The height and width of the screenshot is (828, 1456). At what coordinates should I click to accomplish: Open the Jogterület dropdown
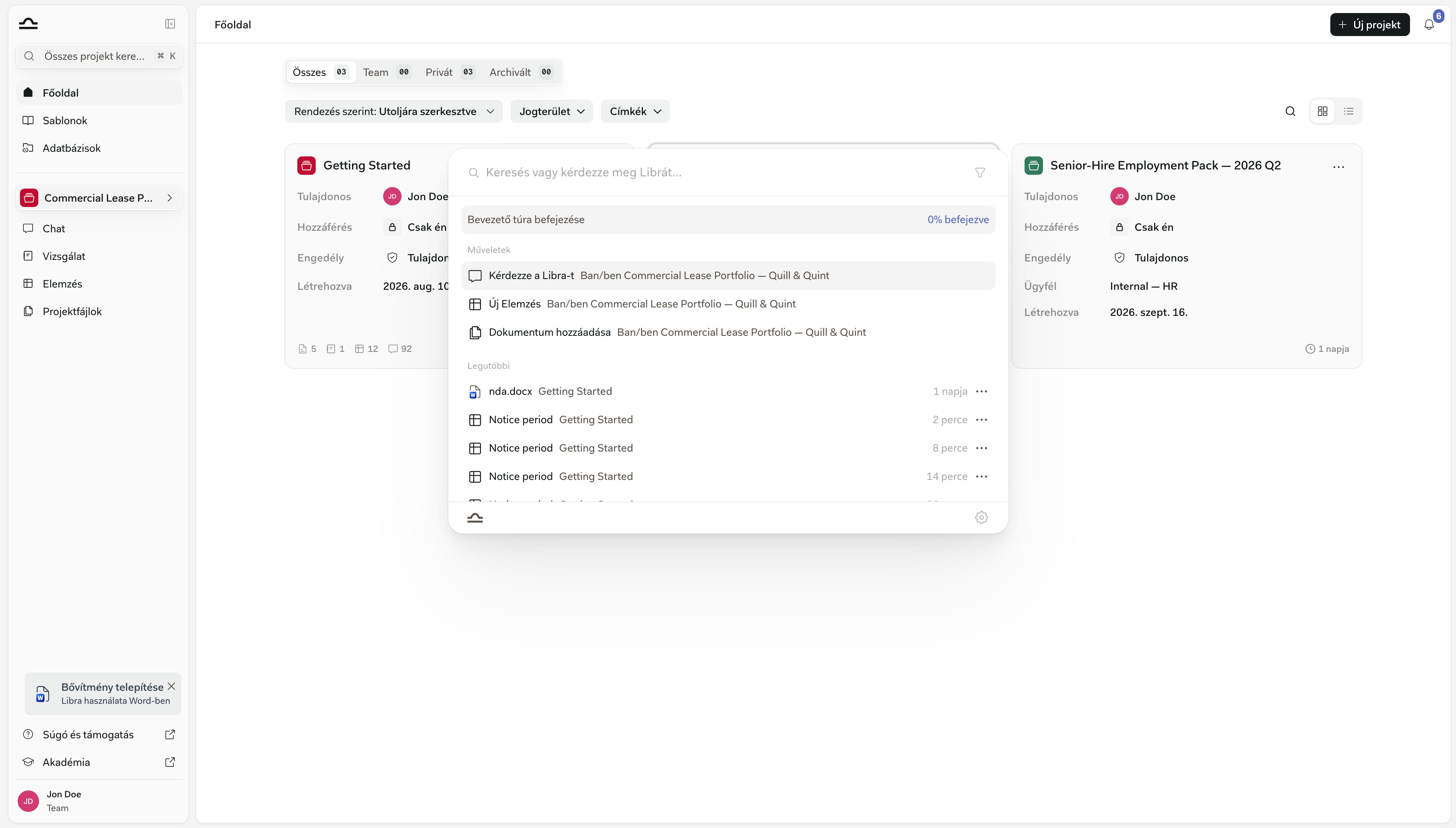click(x=551, y=112)
